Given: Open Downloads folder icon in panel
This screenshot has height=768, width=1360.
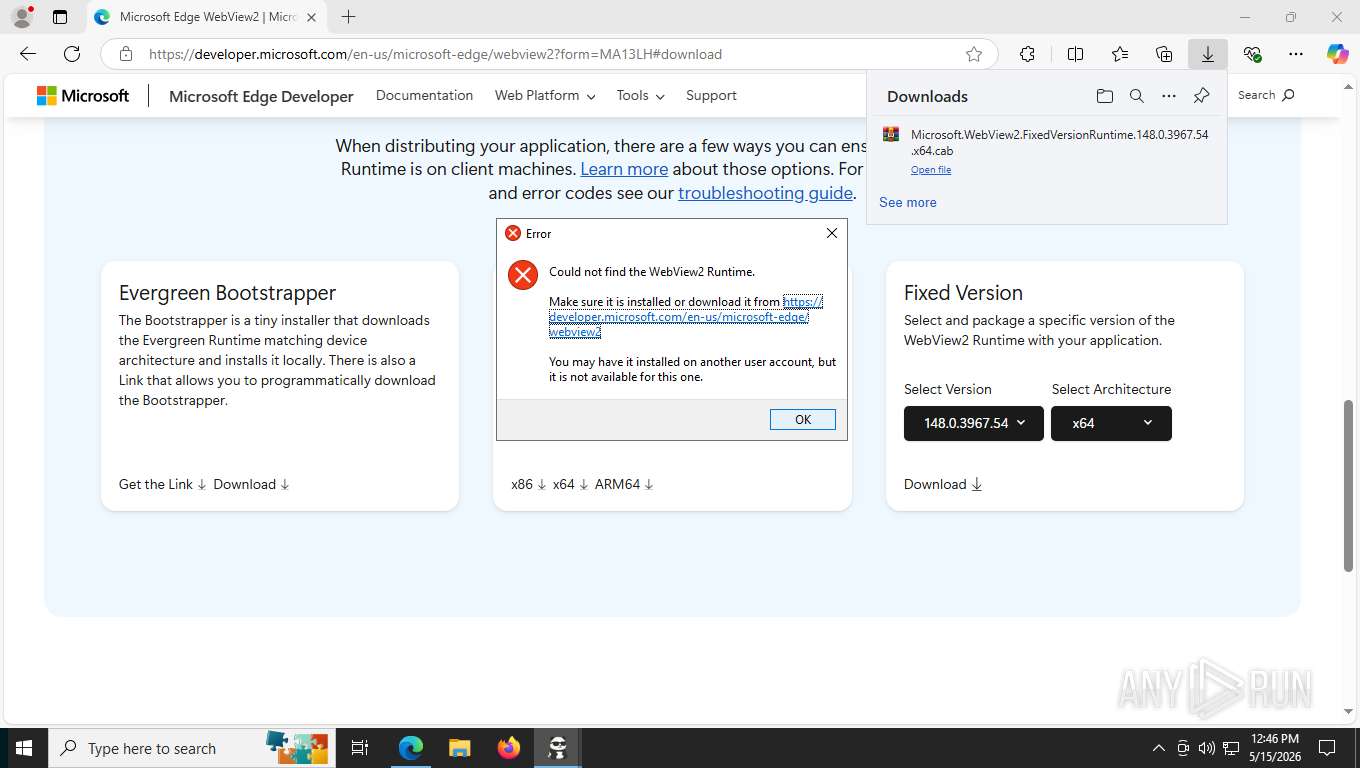Looking at the screenshot, I should (x=1104, y=96).
